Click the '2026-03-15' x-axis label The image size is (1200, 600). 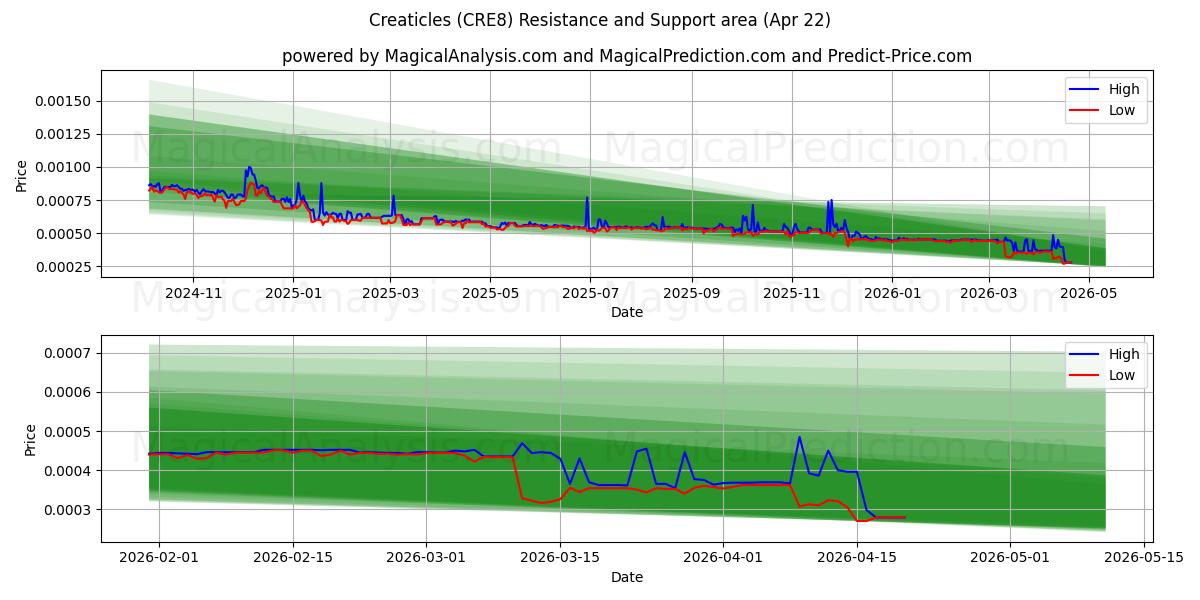(560, 559)
